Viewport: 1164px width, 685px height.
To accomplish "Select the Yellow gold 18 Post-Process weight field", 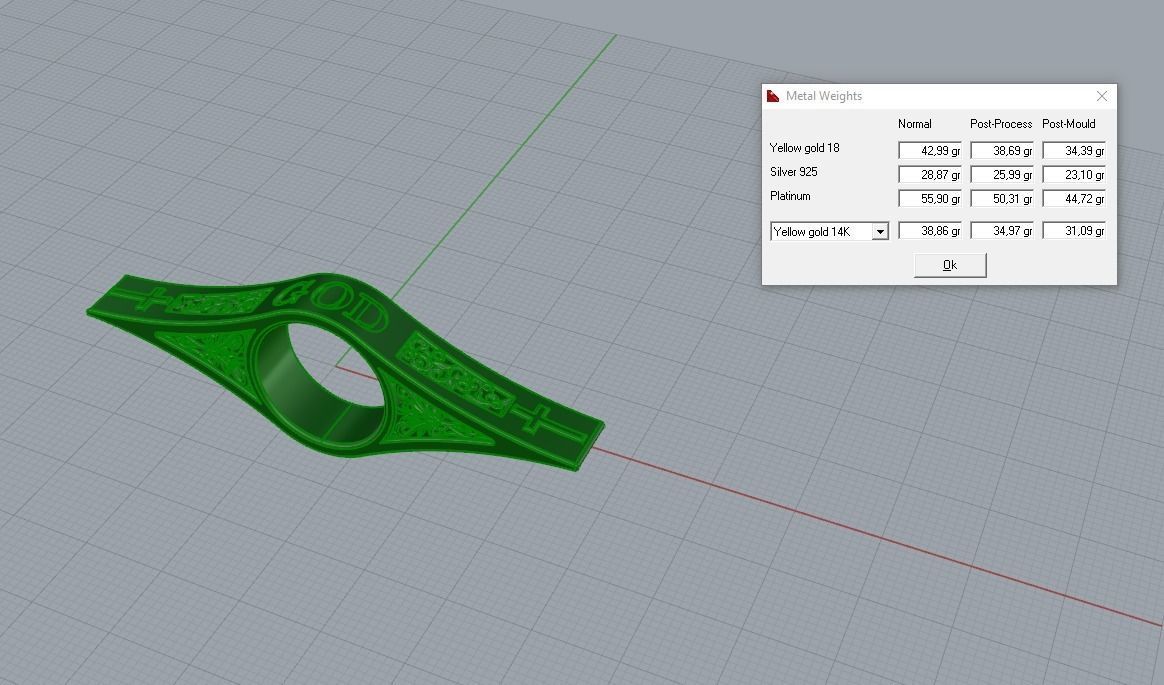I will tap(1001, 151).
